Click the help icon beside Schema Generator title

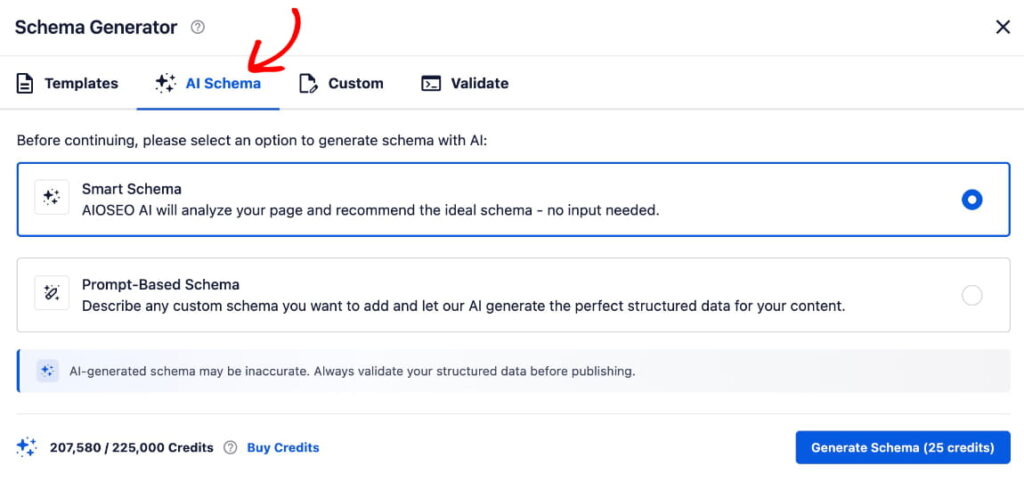(198, 28)
